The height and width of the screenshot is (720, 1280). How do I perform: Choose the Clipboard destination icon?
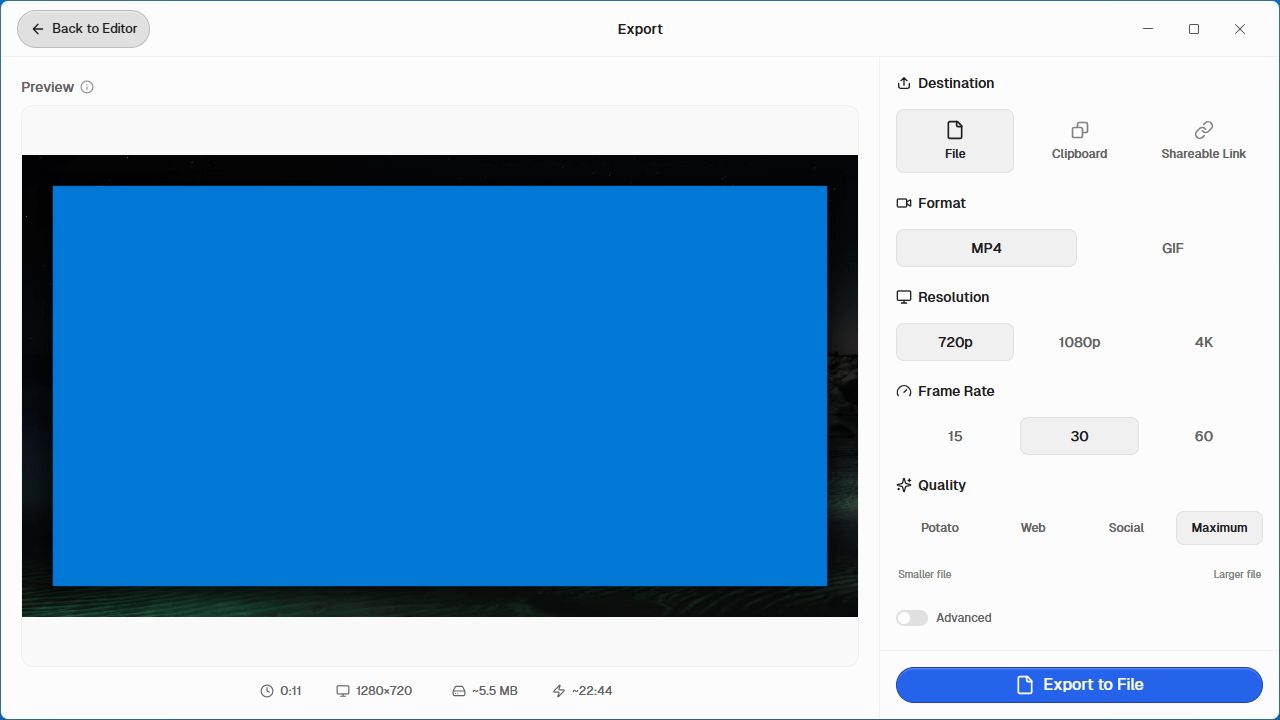click(1079, 130)
